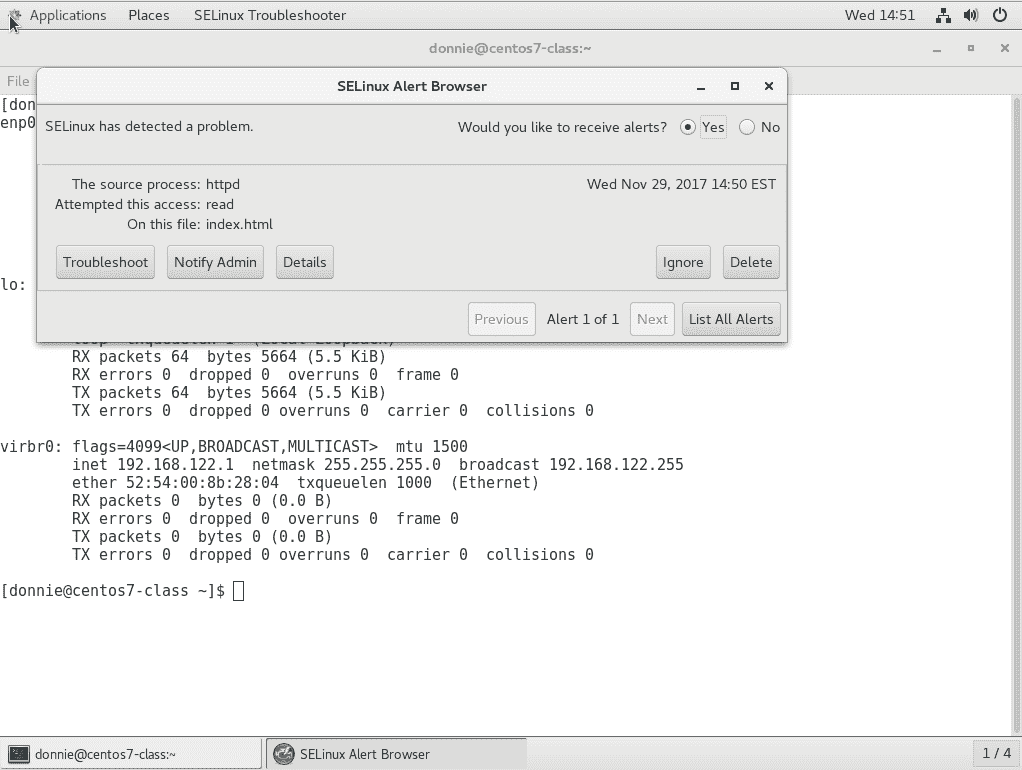This screenshot has width=1022, height=770.
Task: Delete the current alert
Action: (x=751, y=262)
